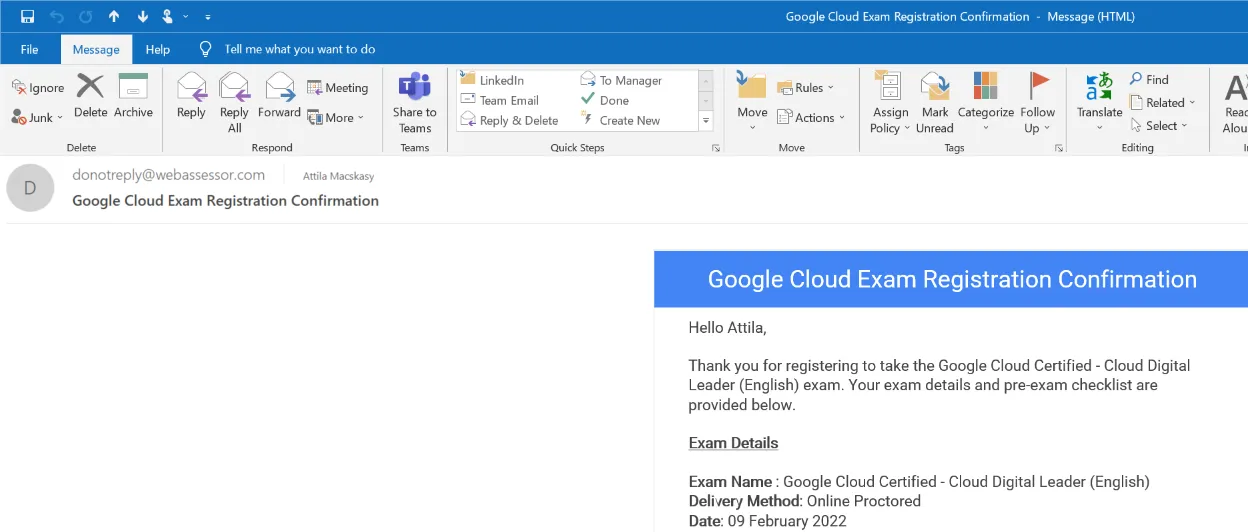Click recipient name Attila Macskasy

[x=340, y=176]
